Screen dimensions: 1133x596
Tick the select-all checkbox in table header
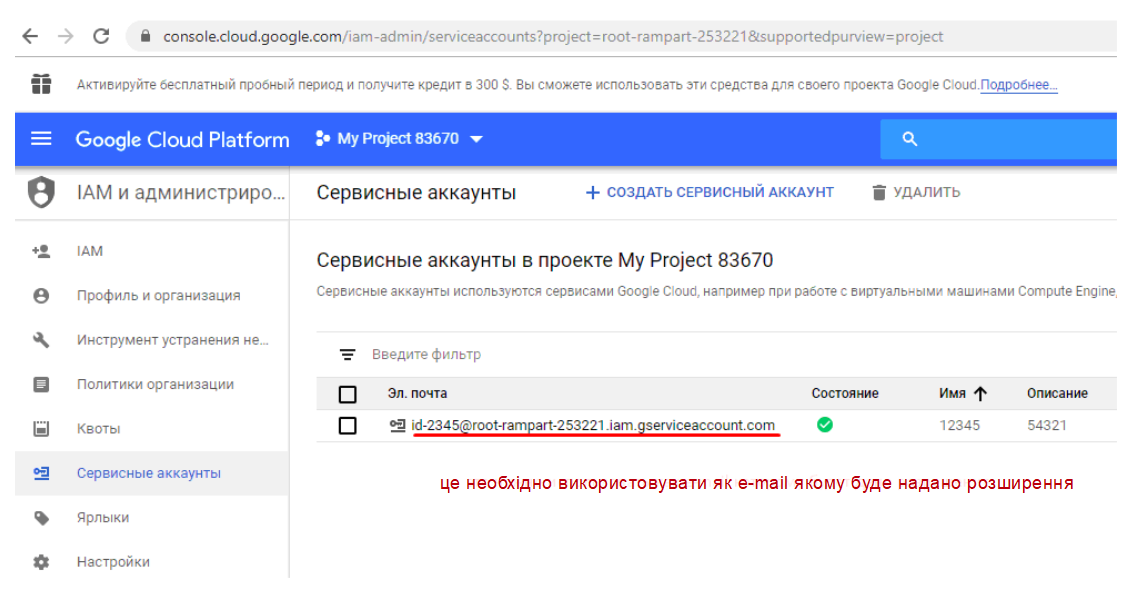pos(348,394)
